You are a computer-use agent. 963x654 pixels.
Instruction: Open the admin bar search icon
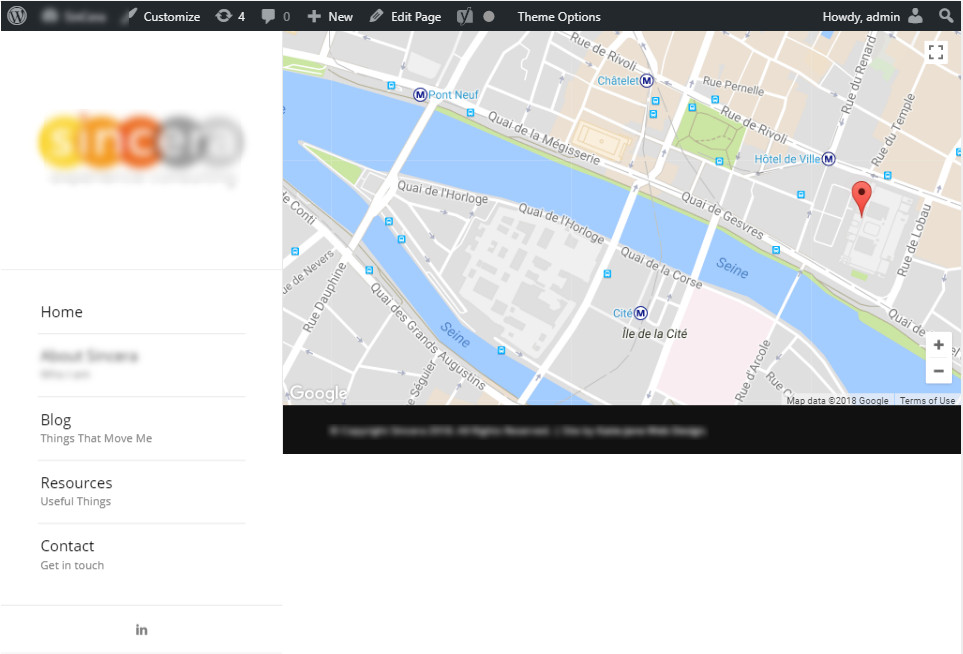[946, 15]
